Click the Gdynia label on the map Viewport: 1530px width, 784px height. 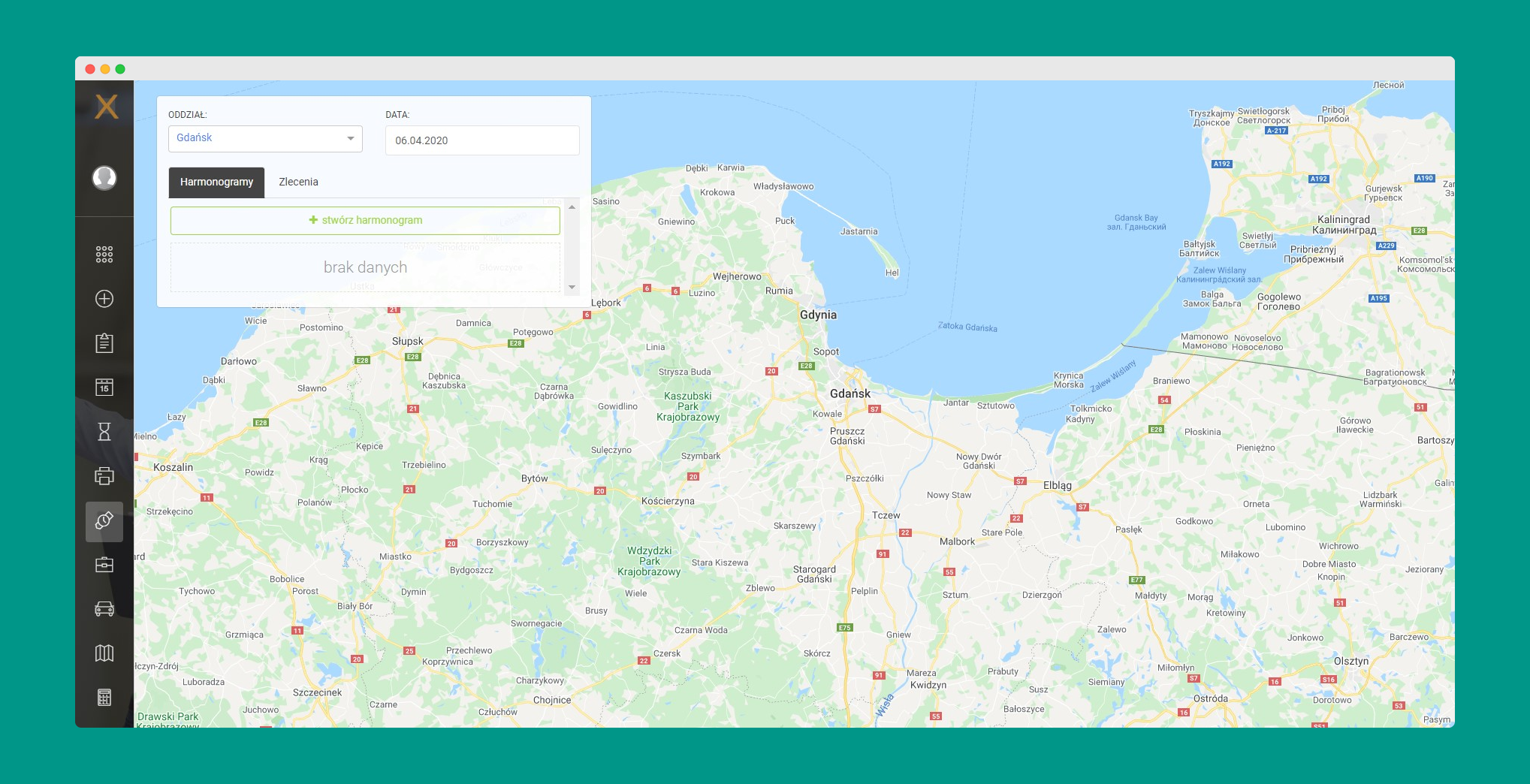818,315
